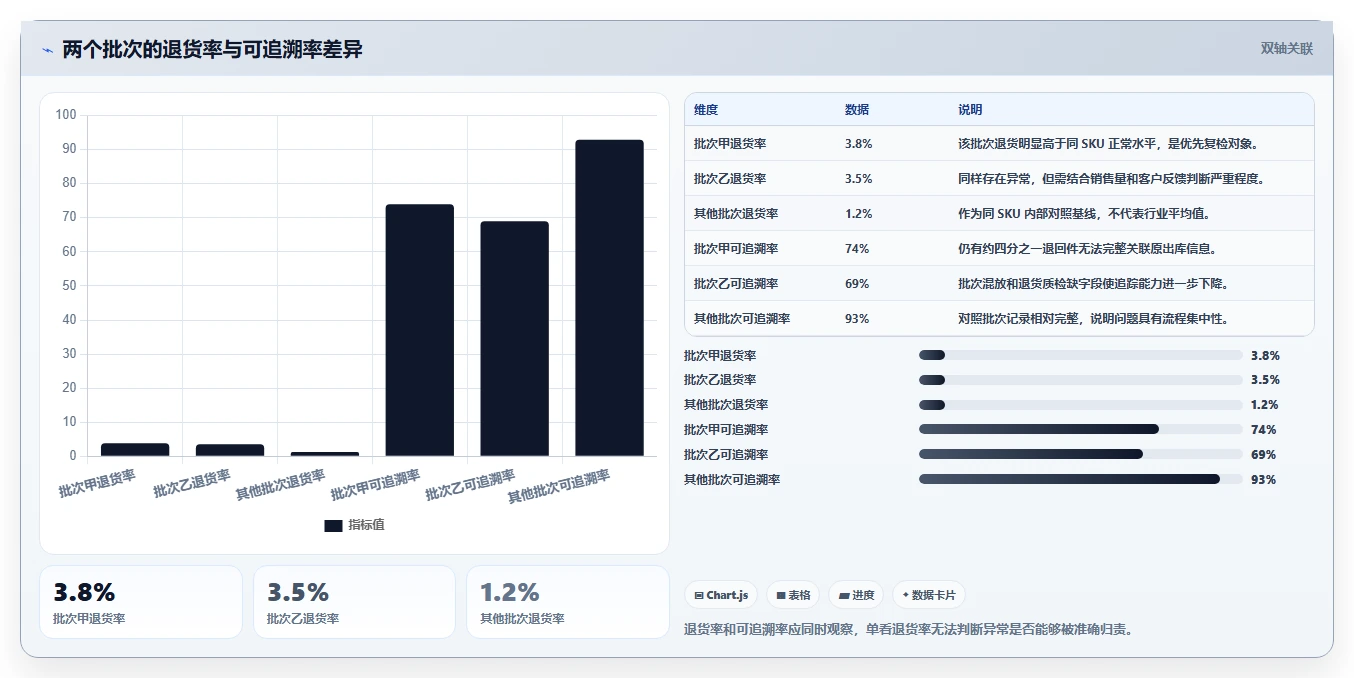Select the 其他批次退货率 table row label
The width and height of the screenshot is (1354, 678).
736,214
